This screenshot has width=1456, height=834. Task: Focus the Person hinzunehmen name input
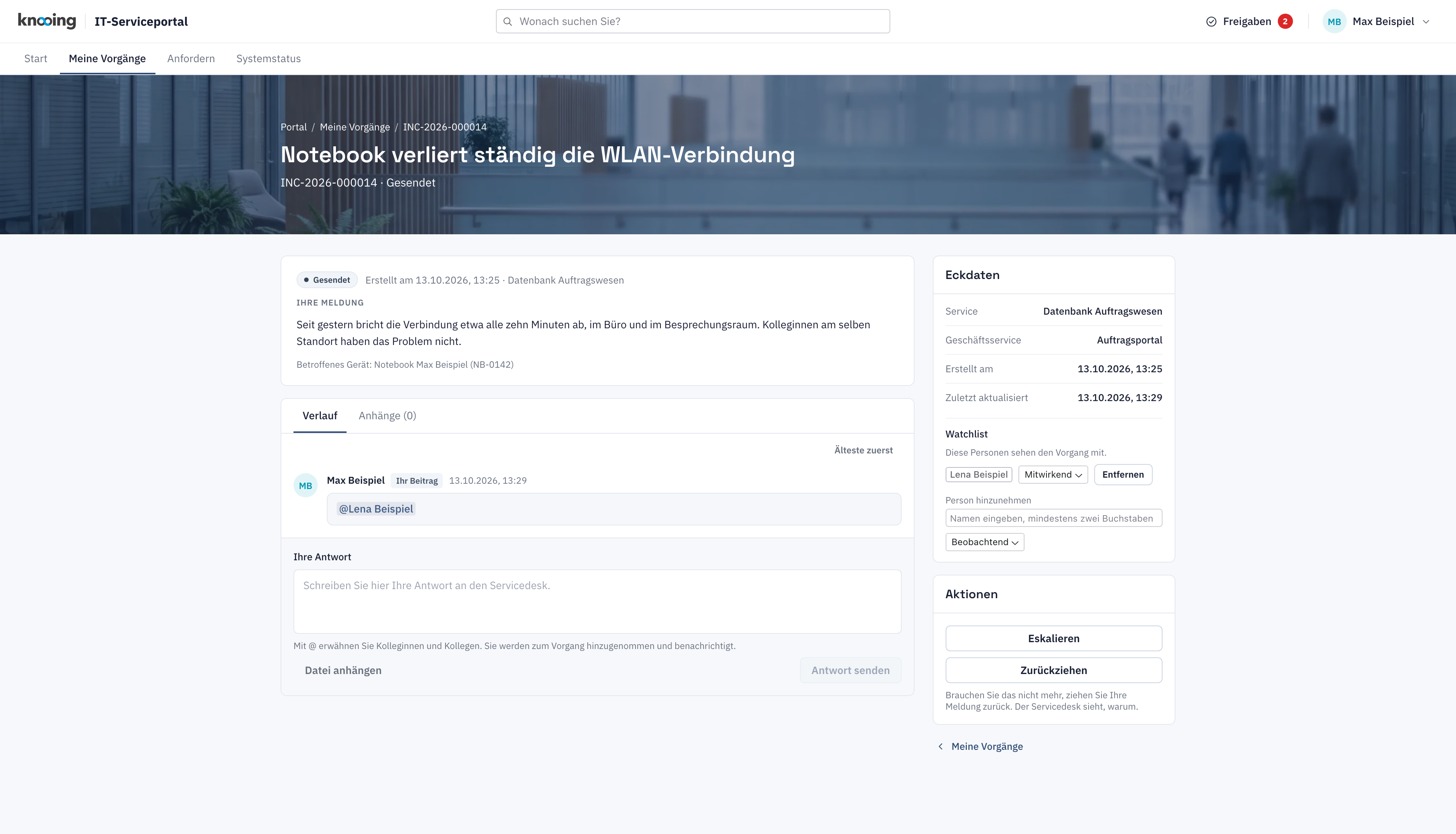click(1053, 518)
